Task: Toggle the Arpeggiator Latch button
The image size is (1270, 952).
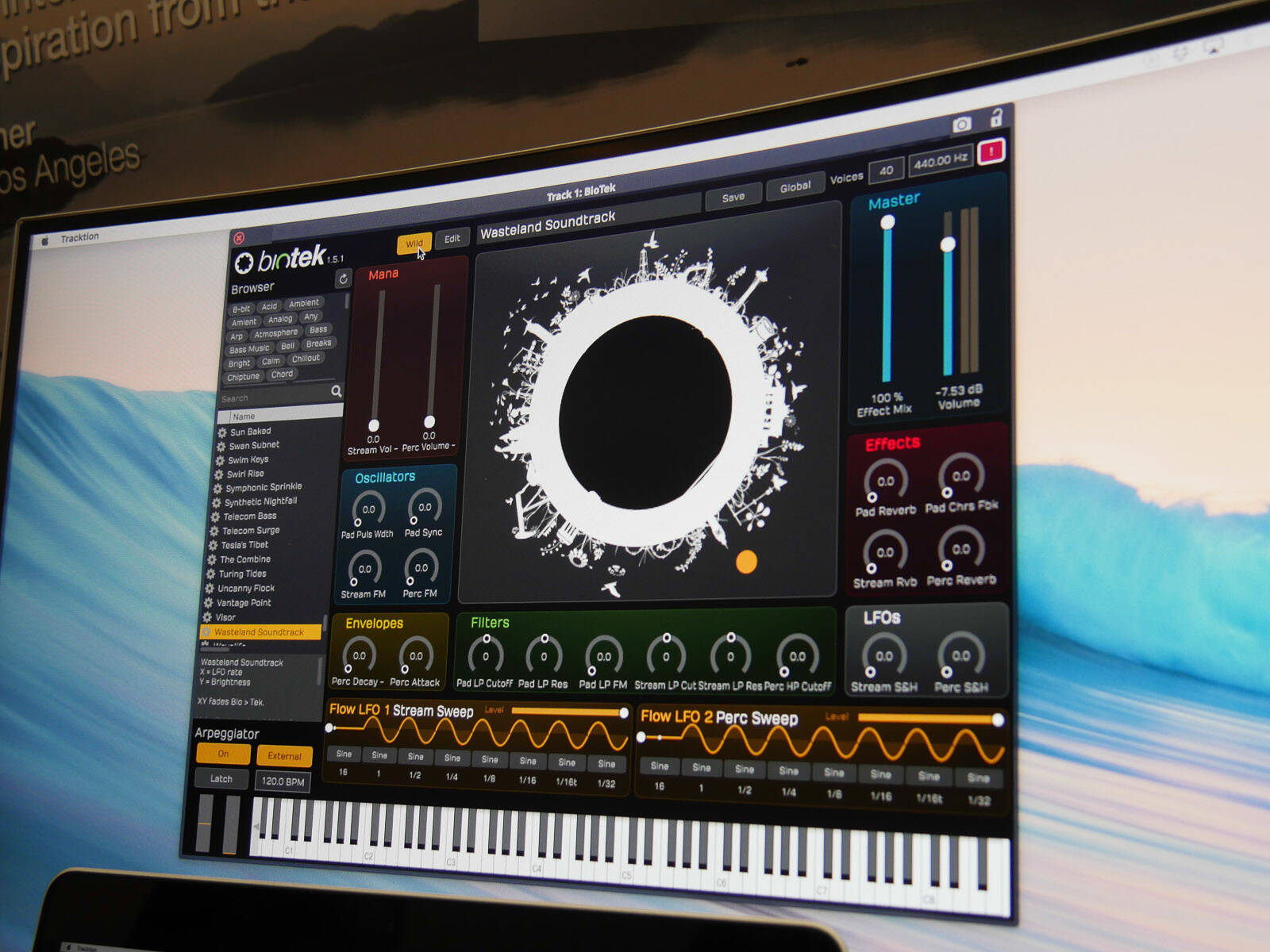Action: click(221, 779)
